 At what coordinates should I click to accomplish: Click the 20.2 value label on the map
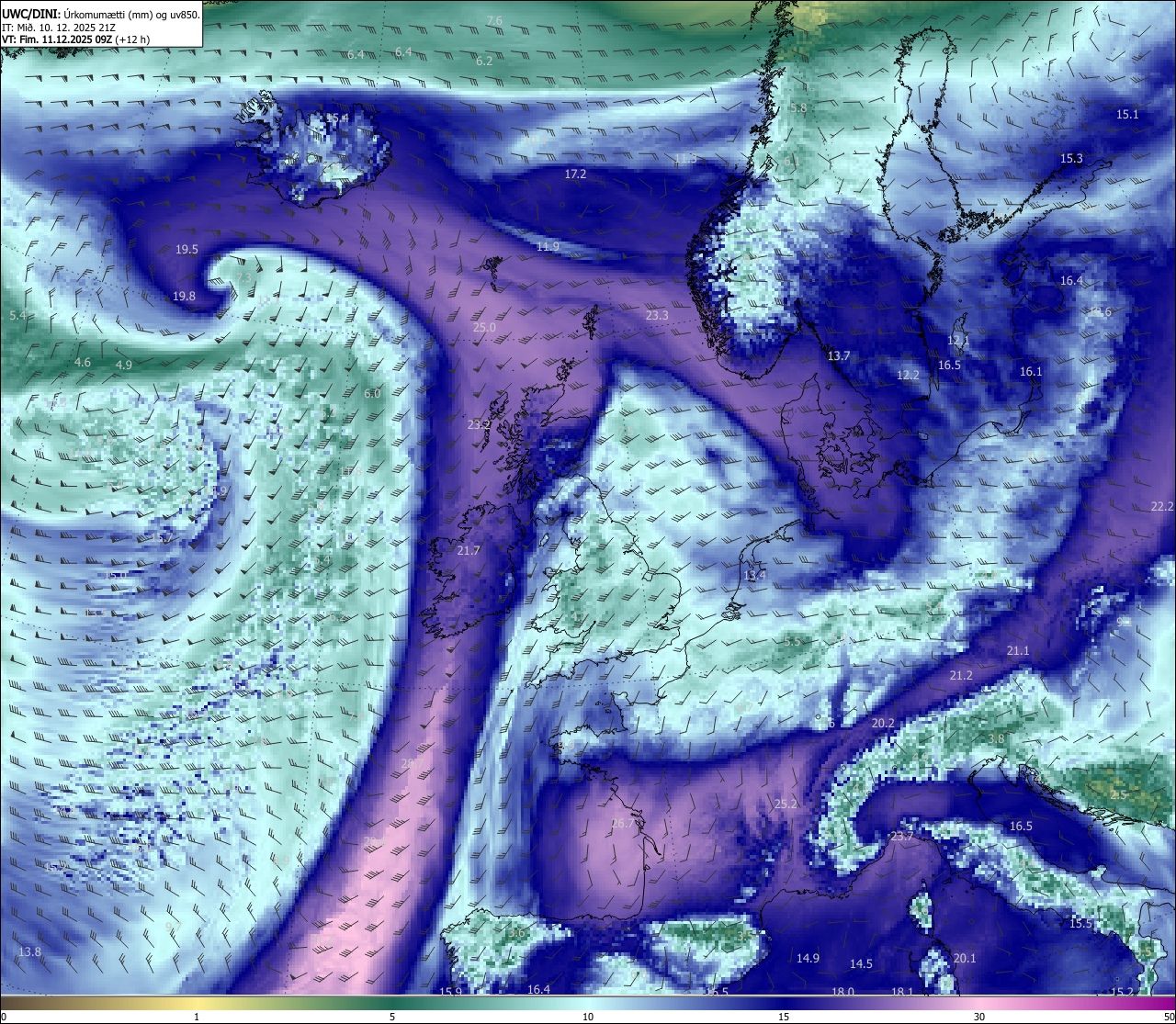[883, 724]
